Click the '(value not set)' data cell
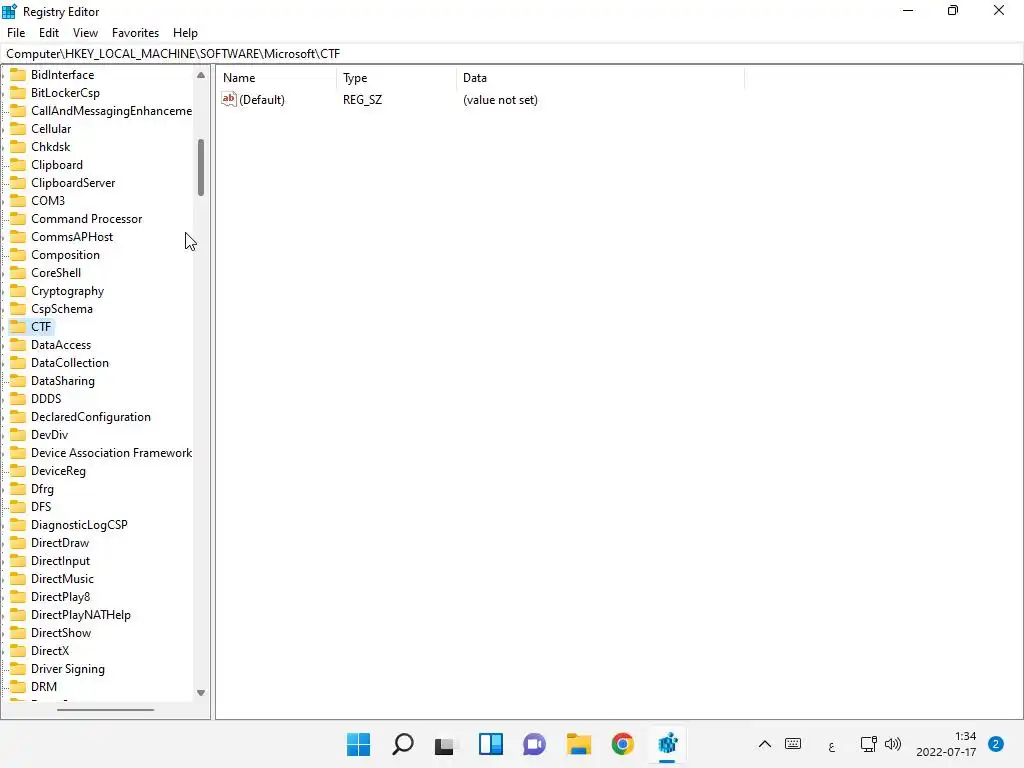Screen dimensions: 1024x768 [x=500, y=100]
